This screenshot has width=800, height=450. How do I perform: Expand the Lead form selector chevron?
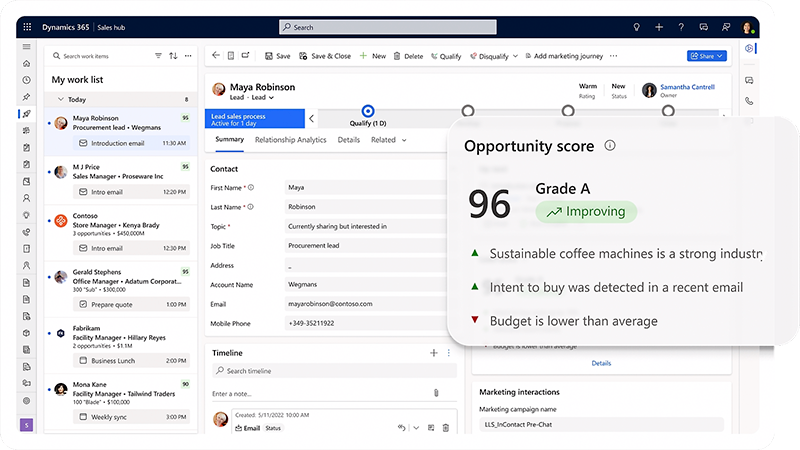(x=271, y=97)
